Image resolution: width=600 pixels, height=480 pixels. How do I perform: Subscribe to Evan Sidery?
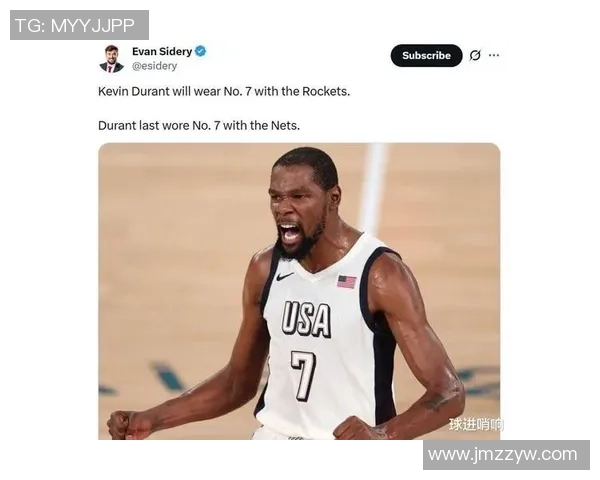pyautogui.click(x=426, y=56)
